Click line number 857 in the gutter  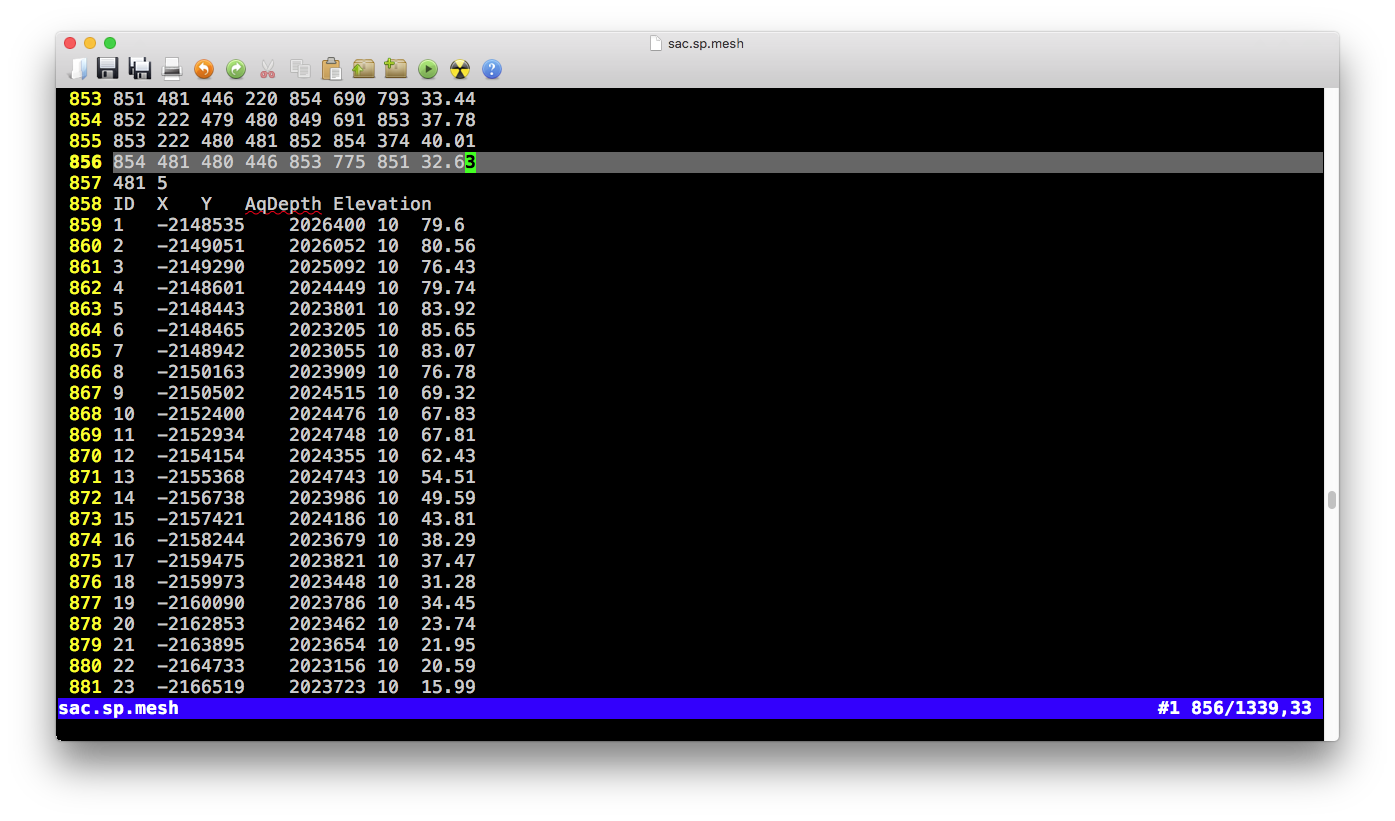click(x=85, y=183)
